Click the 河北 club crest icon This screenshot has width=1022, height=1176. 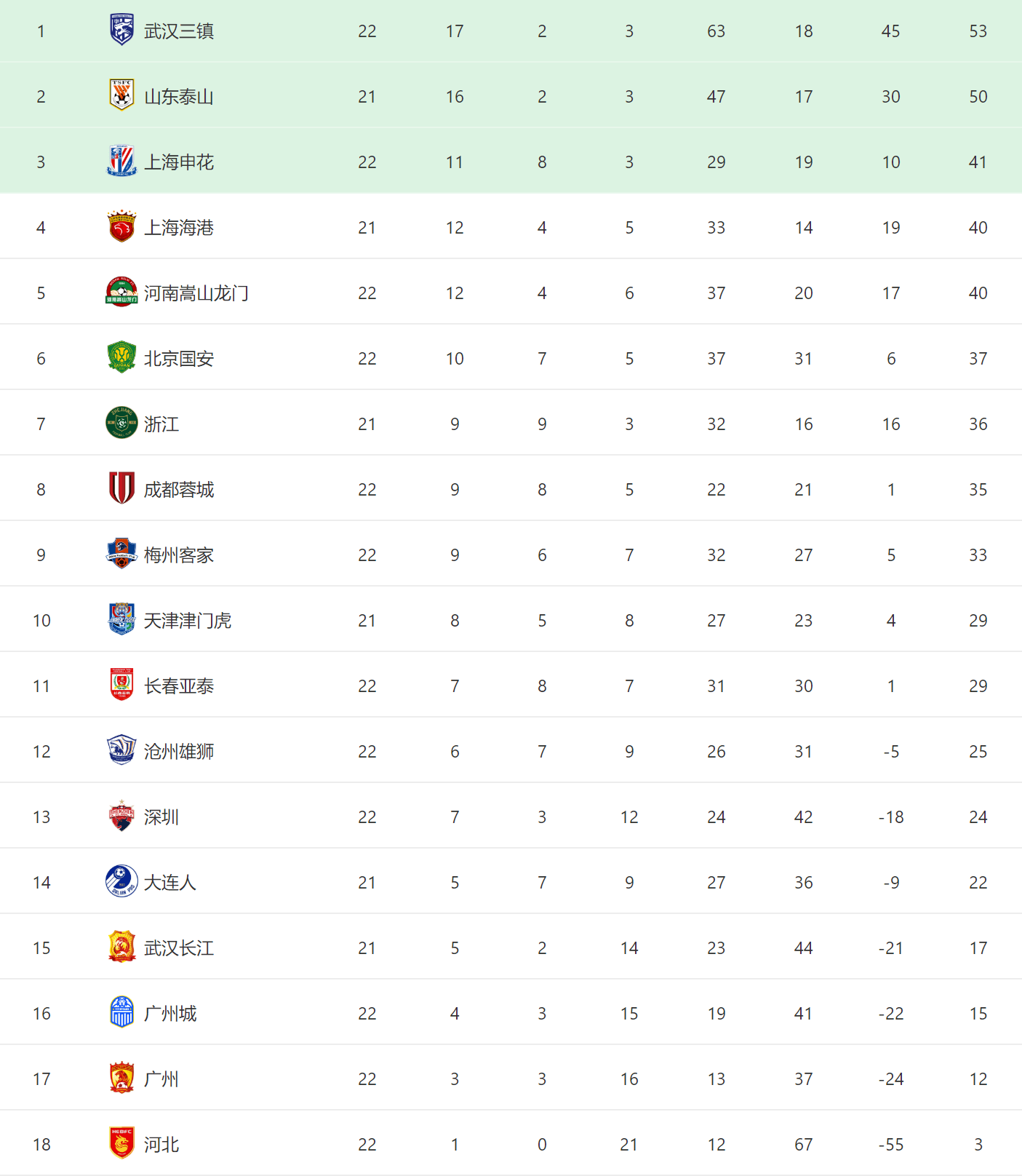tap(121, 1144)
